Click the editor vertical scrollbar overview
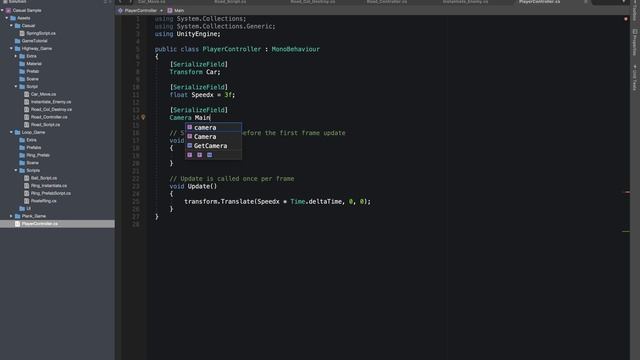The width and height of the screenshot is (640, 360). point(626,188)
